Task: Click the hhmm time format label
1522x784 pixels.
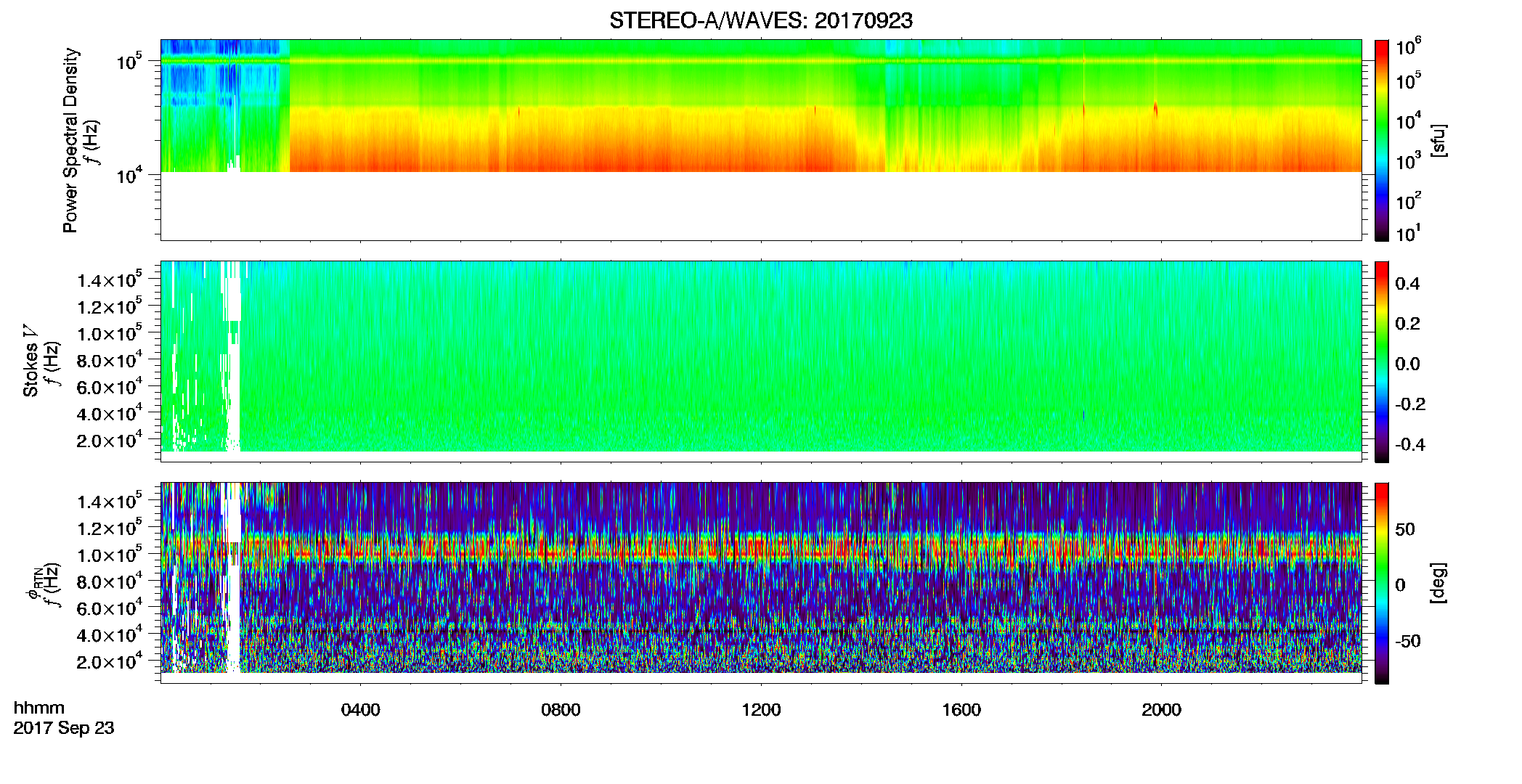Action: tap(39, 708)
